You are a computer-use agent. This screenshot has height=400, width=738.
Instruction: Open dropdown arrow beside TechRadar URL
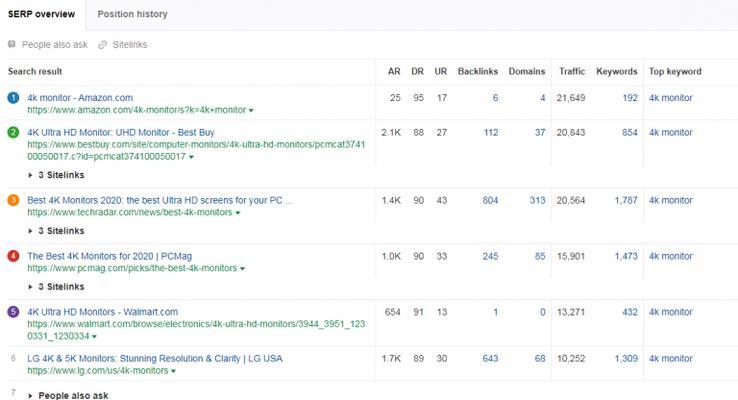[x=238, y=213]
